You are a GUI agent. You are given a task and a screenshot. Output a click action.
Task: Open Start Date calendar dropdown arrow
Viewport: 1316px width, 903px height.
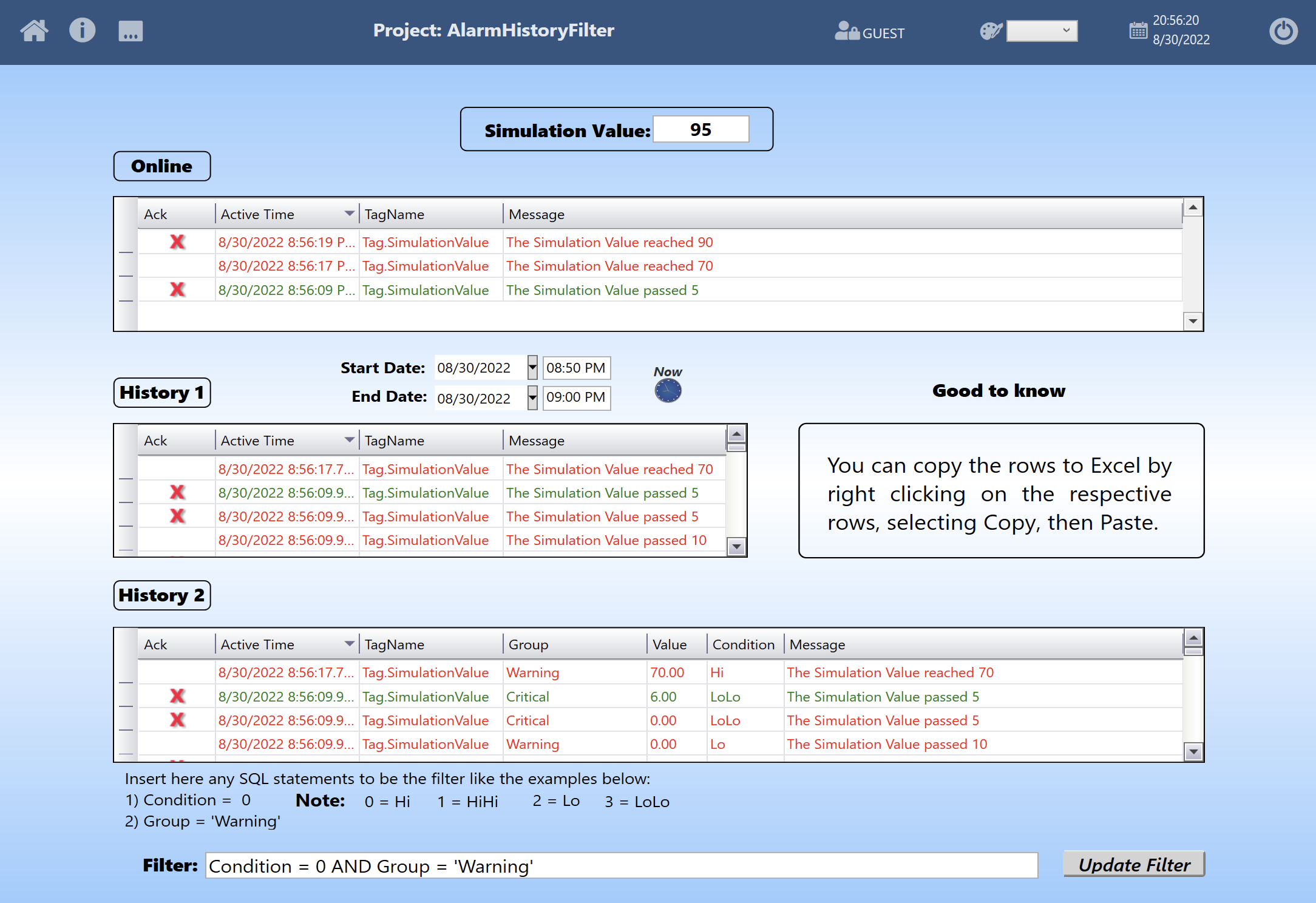tap(532, 367)
